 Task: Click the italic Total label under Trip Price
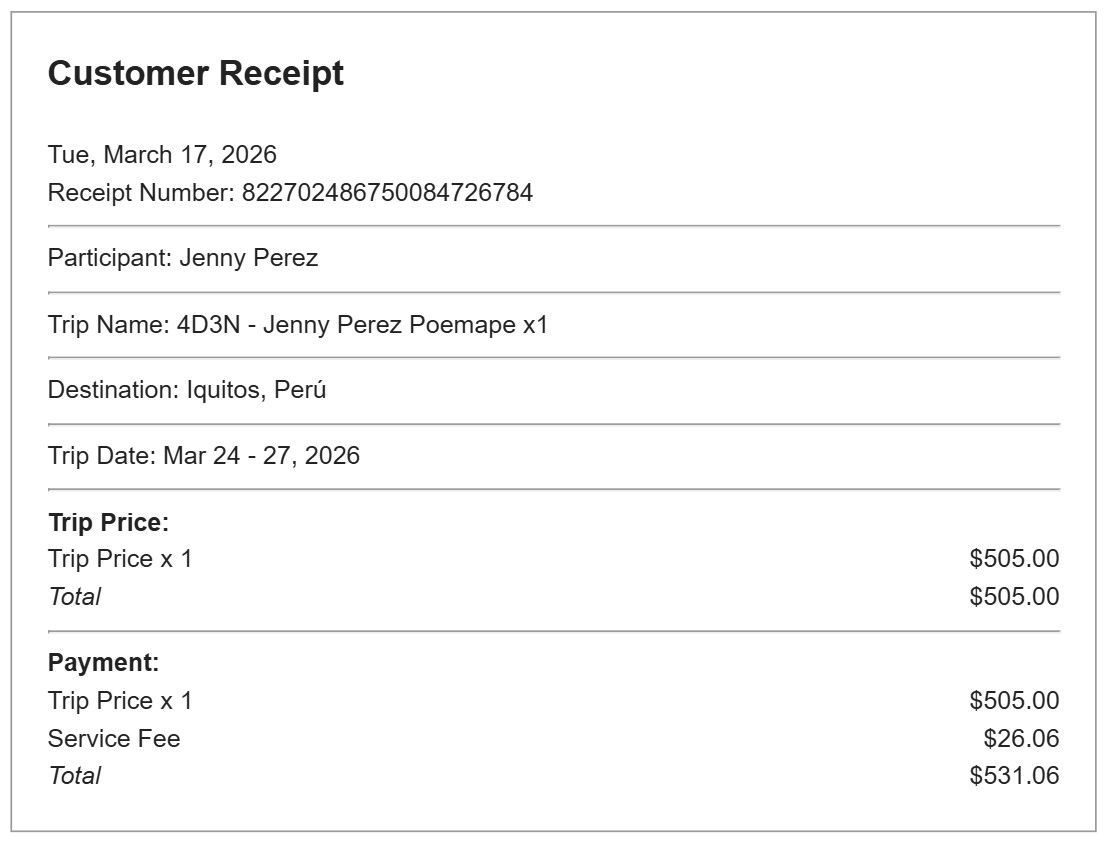[74, 597]
